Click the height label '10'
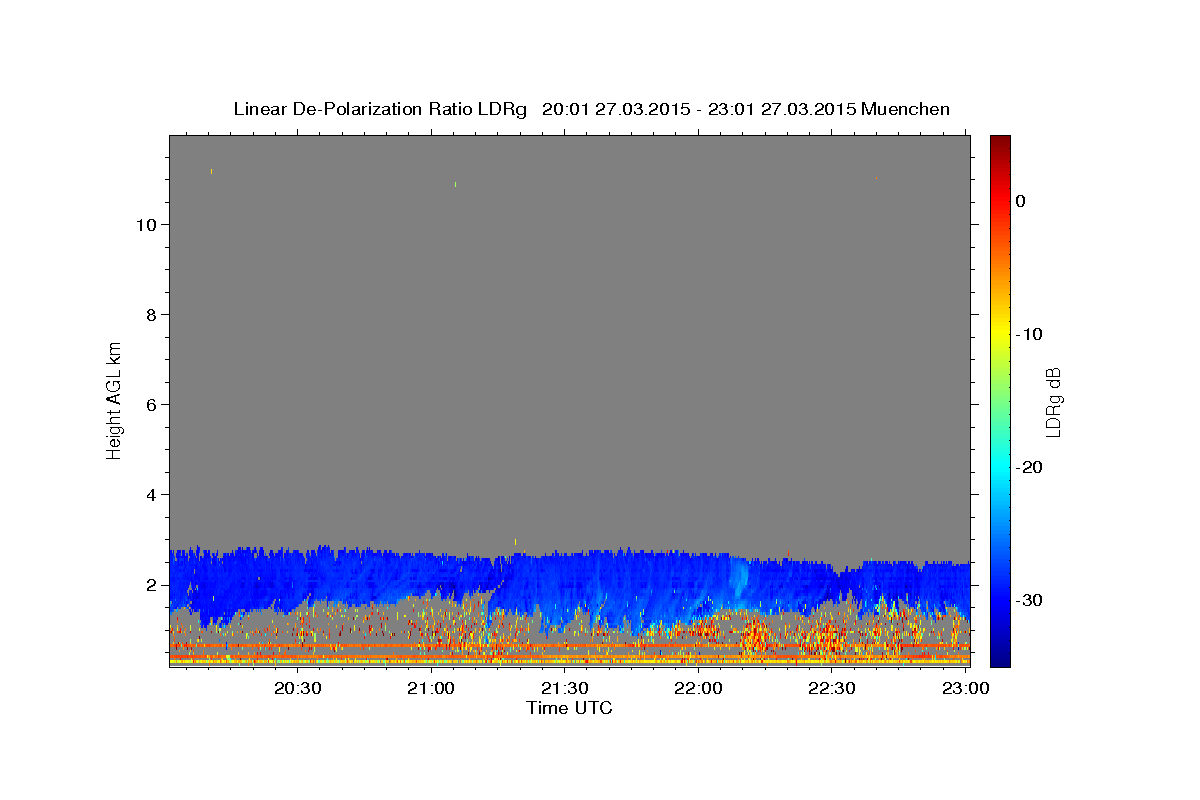Image resolution: width=1200 pixels, height=800 pixels. point(145,225)
